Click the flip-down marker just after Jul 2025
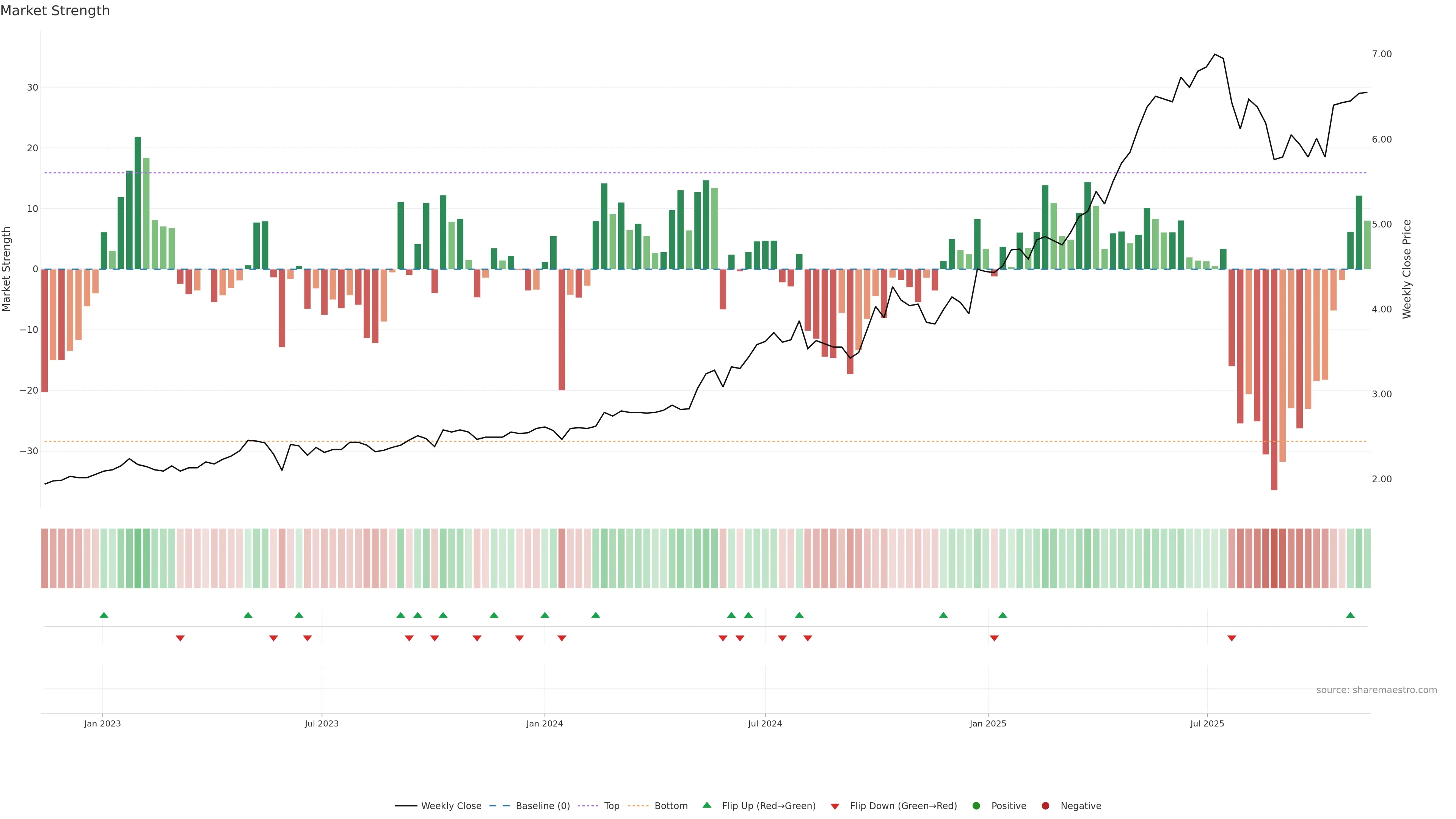 1232,638
